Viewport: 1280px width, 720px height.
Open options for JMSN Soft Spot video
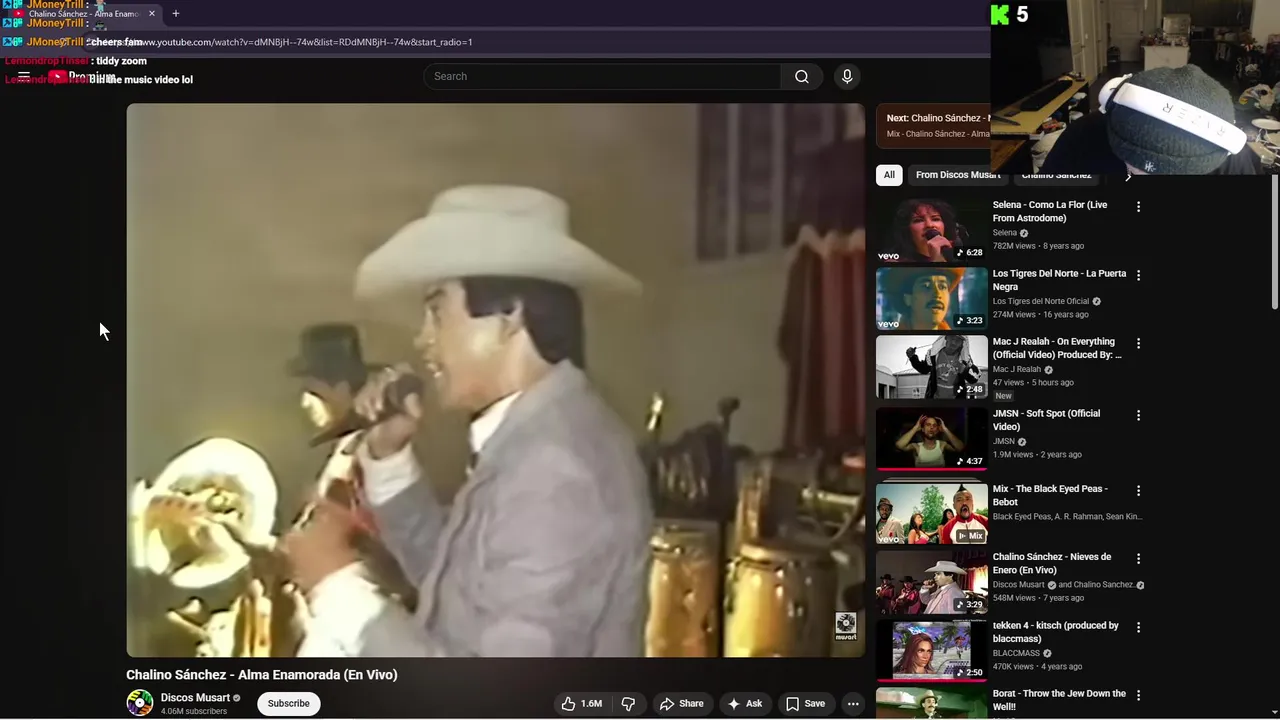point(1138,415)
